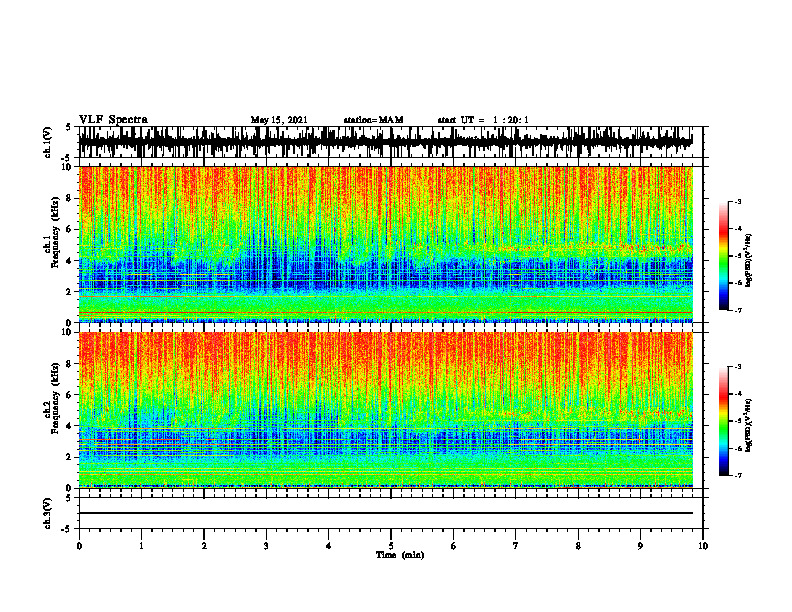Click the "4" kHz tick on ch.2 frequency axis
792x612 pixels.
coord(70,426)
